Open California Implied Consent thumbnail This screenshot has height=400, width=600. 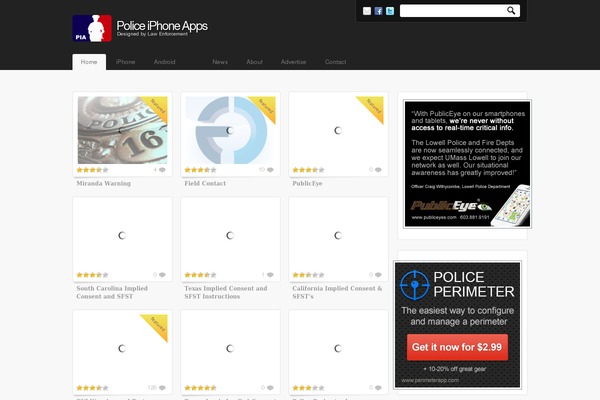[x=338, y=235]
